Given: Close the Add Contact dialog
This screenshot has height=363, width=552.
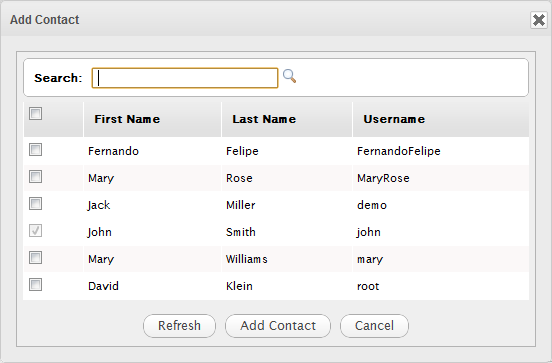Looking at the screenshot, I should pos(539,20).
